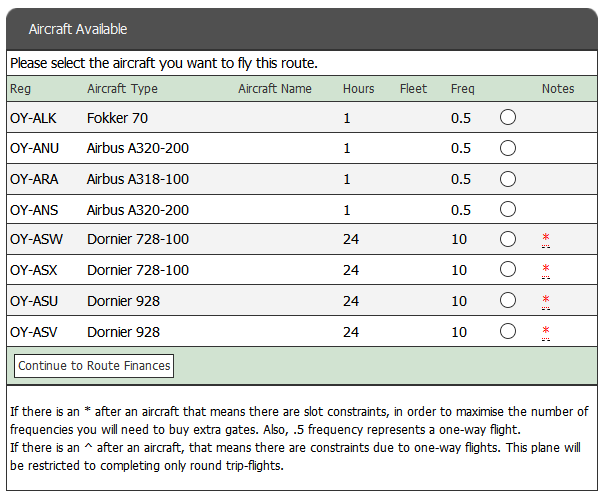Screen dimensions: 611x497
Task: Click Continue to Route Finances button
Action: point(94,366)
